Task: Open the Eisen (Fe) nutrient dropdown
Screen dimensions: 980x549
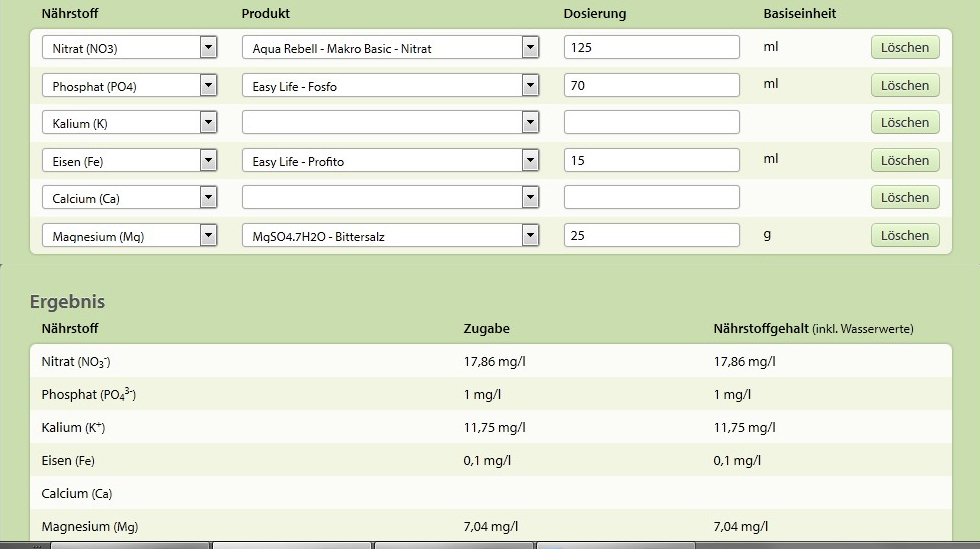Action: click(x=129, y=161)
